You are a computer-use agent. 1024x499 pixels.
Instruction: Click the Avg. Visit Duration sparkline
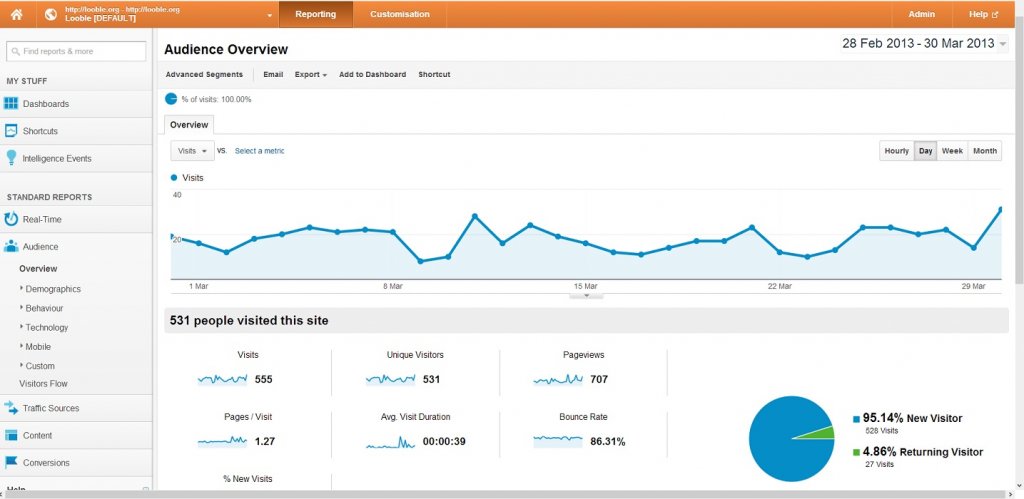(391, 442)
